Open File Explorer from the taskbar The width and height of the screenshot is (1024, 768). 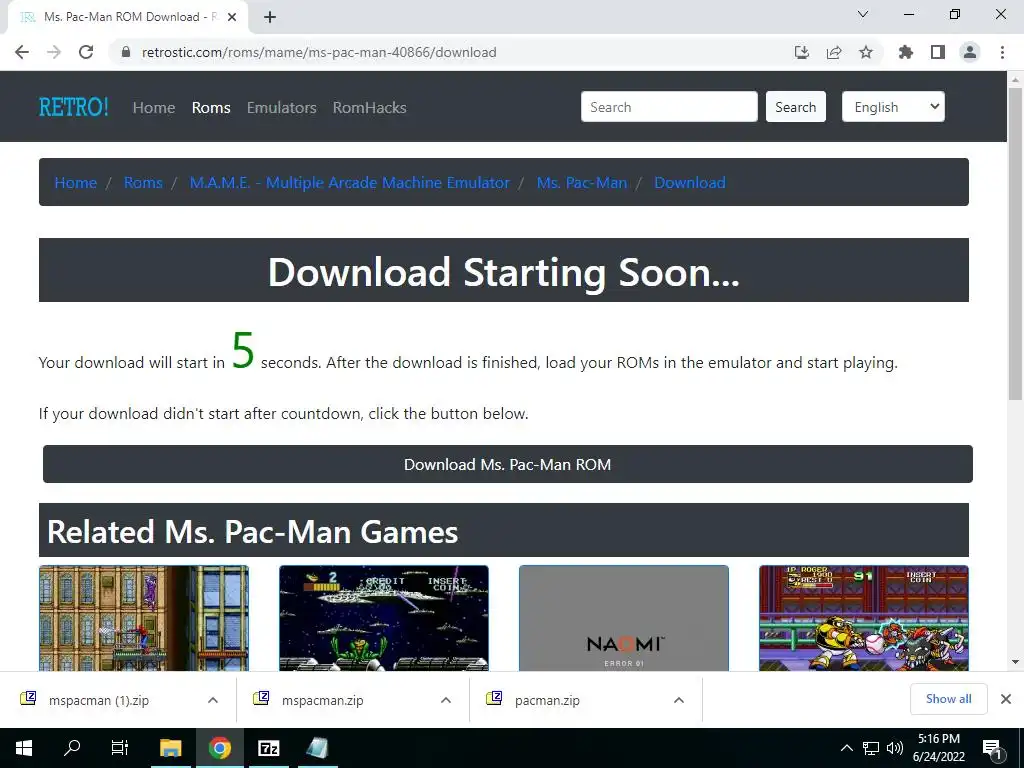coord(170,748)
